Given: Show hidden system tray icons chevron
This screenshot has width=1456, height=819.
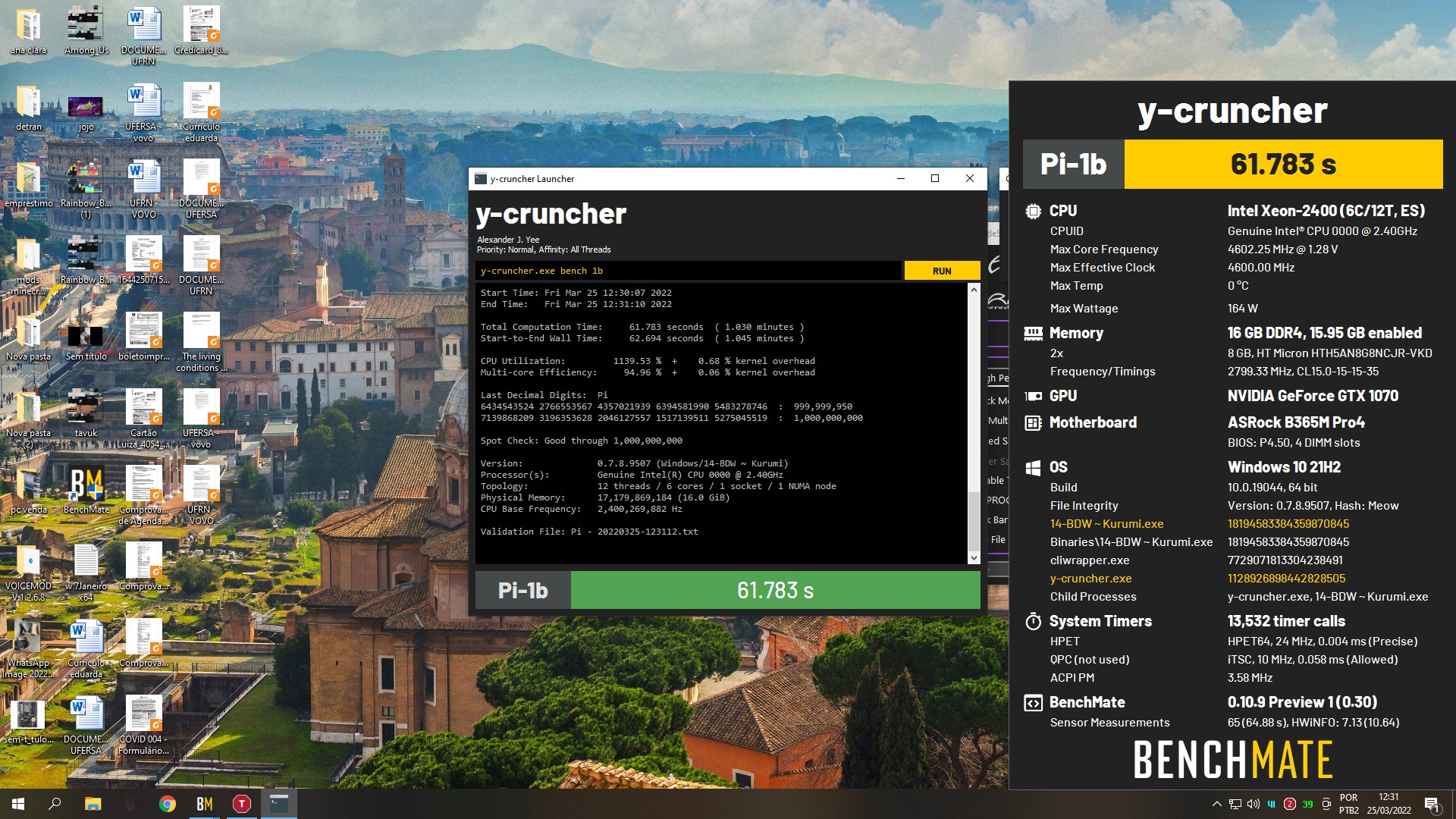Looking at the screenshot, I should click(1216, 804).
